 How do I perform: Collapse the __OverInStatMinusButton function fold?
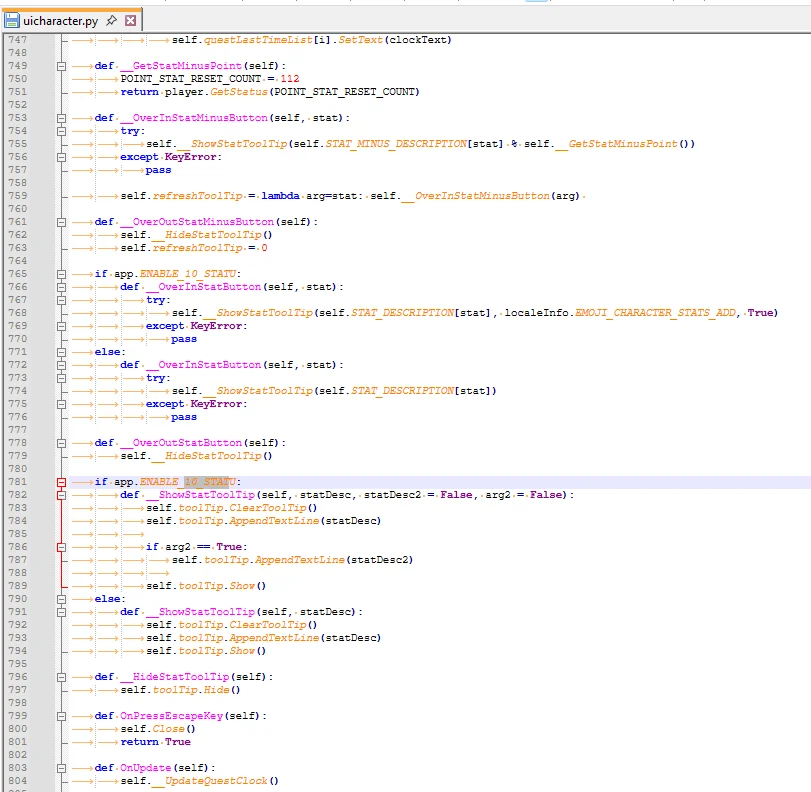[x=62, y=118]
